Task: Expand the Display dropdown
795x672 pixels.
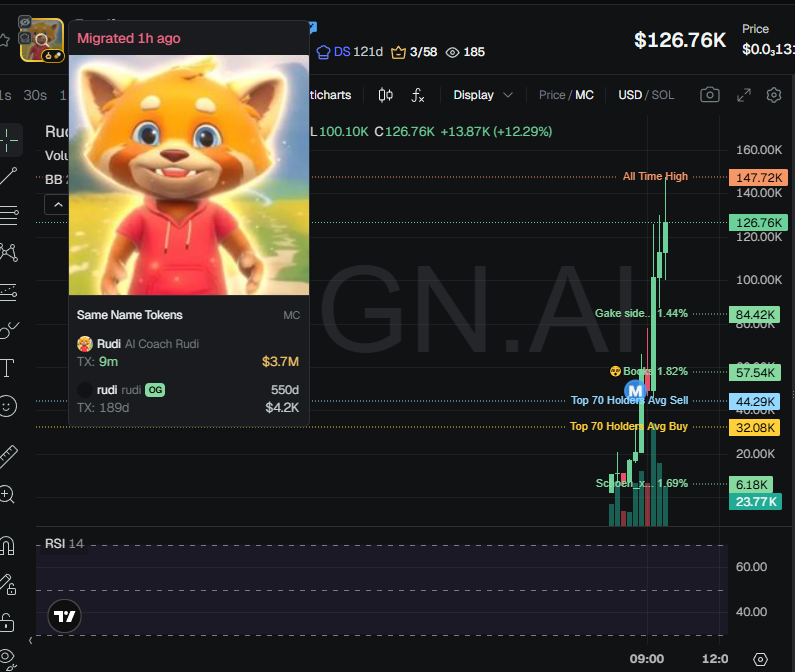Action: tap(483, 95)
